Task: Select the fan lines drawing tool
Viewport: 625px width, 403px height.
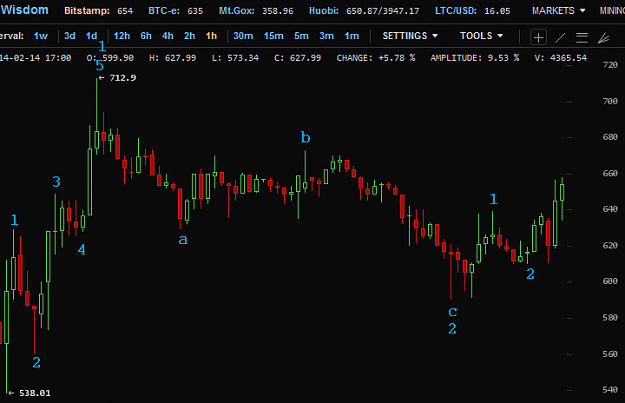Action: [x=604, y=37]
